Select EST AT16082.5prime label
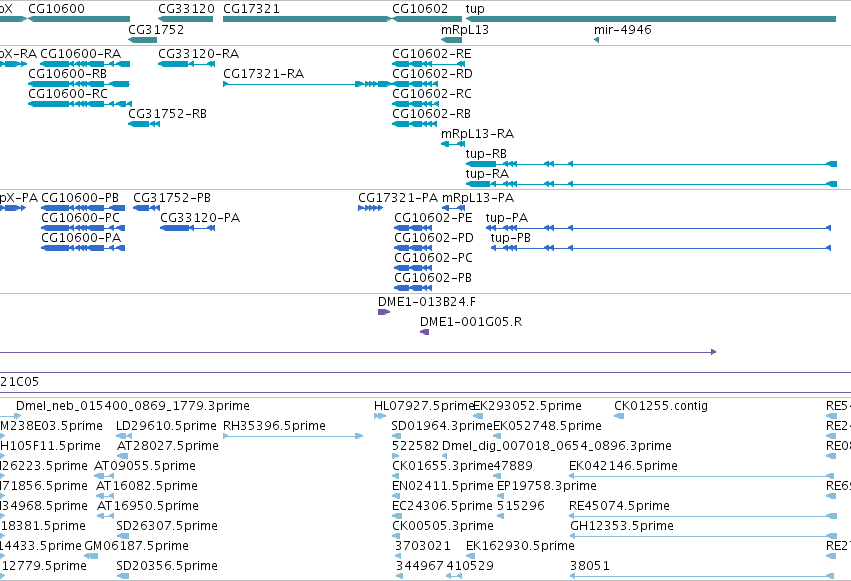 147,486
